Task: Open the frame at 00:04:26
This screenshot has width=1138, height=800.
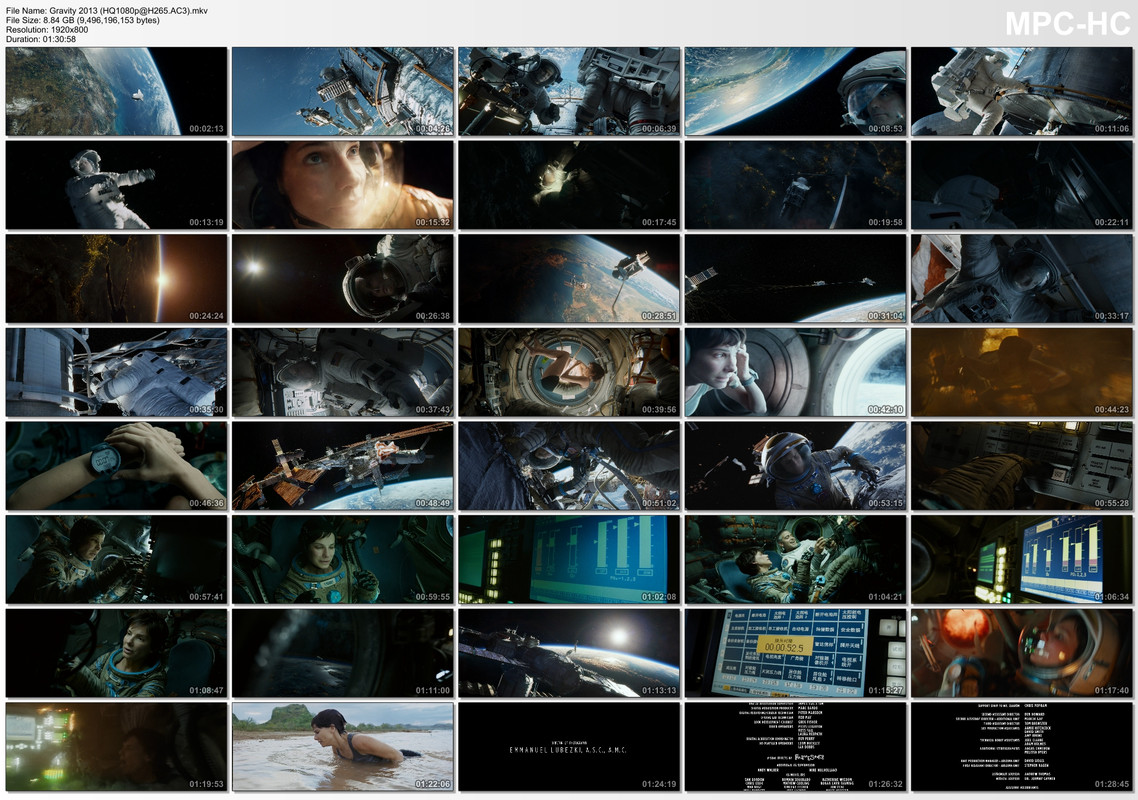Action: [343, 91]
